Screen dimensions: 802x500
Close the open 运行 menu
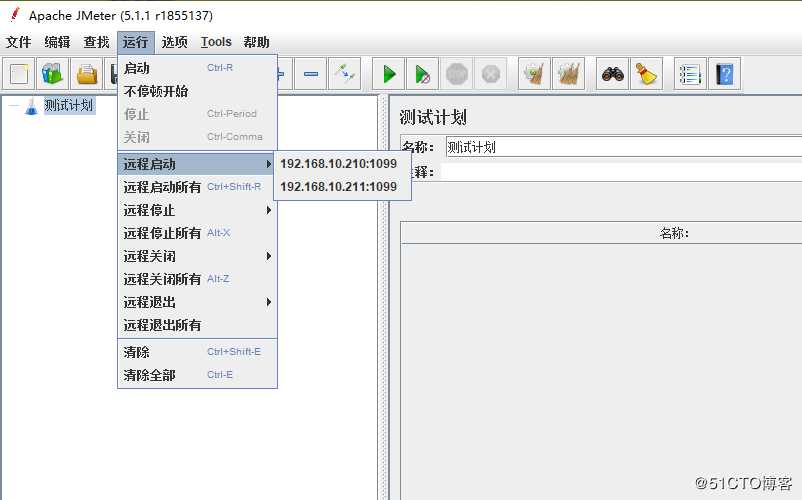(136, 42)
